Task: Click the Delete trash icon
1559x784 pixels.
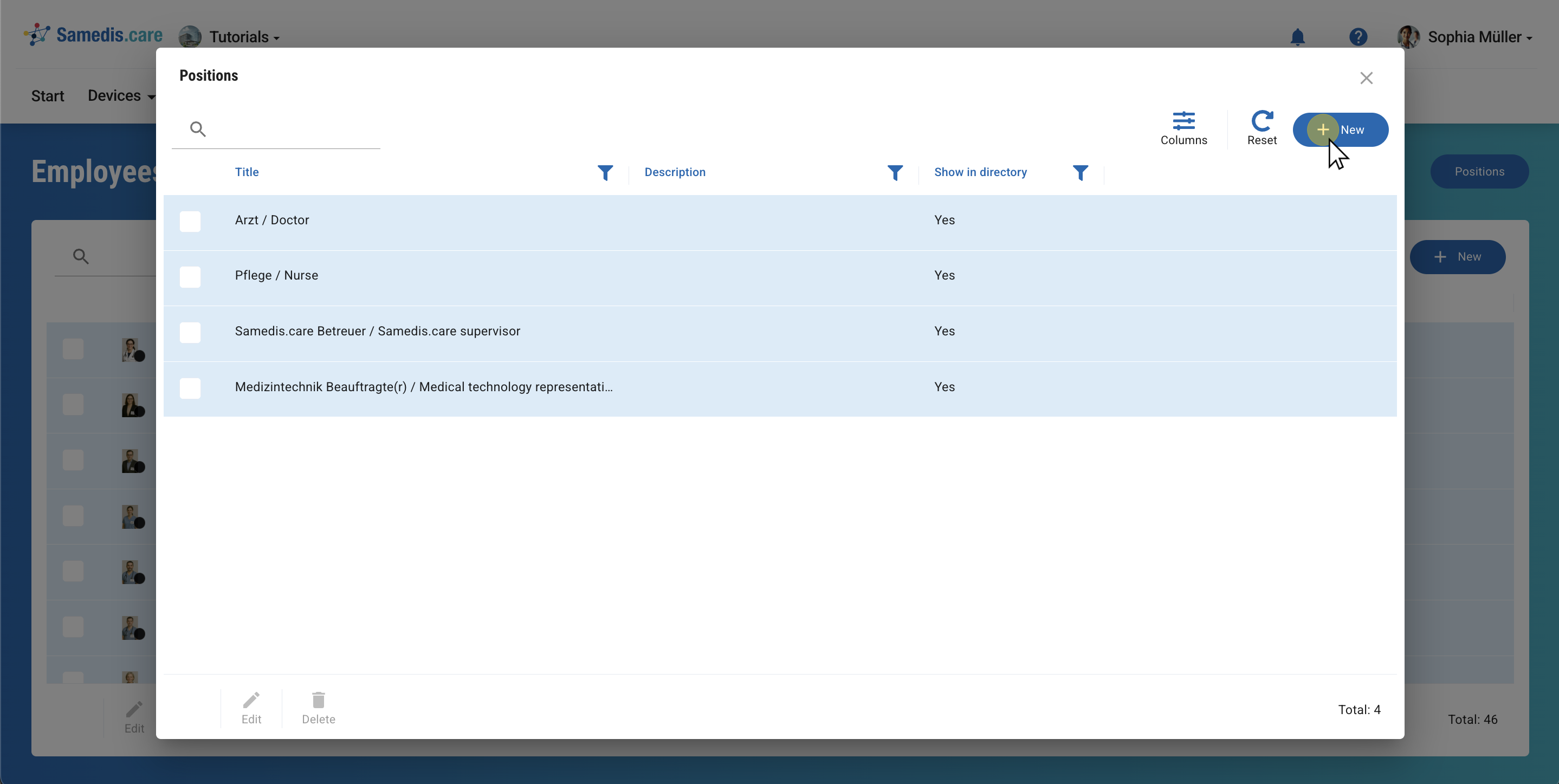Action: (318, 701)
